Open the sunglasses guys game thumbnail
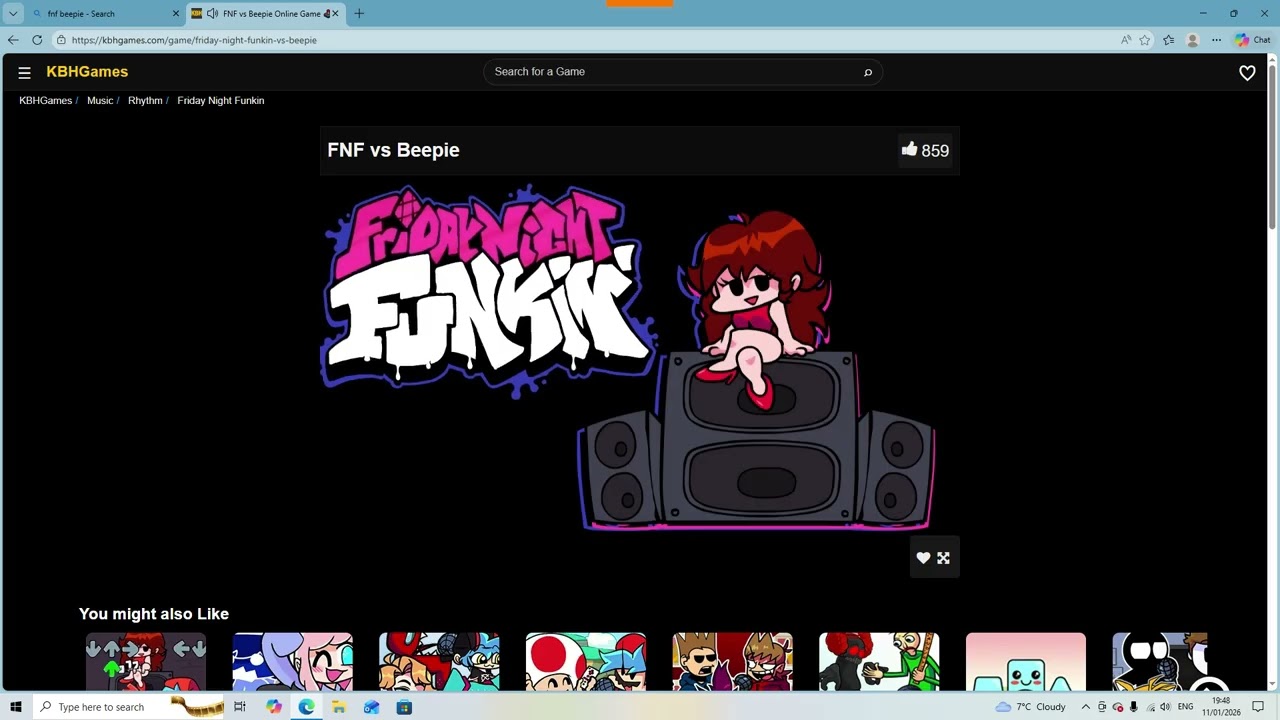The width and height of the screenshot is (1280, 720). [733, 661]
